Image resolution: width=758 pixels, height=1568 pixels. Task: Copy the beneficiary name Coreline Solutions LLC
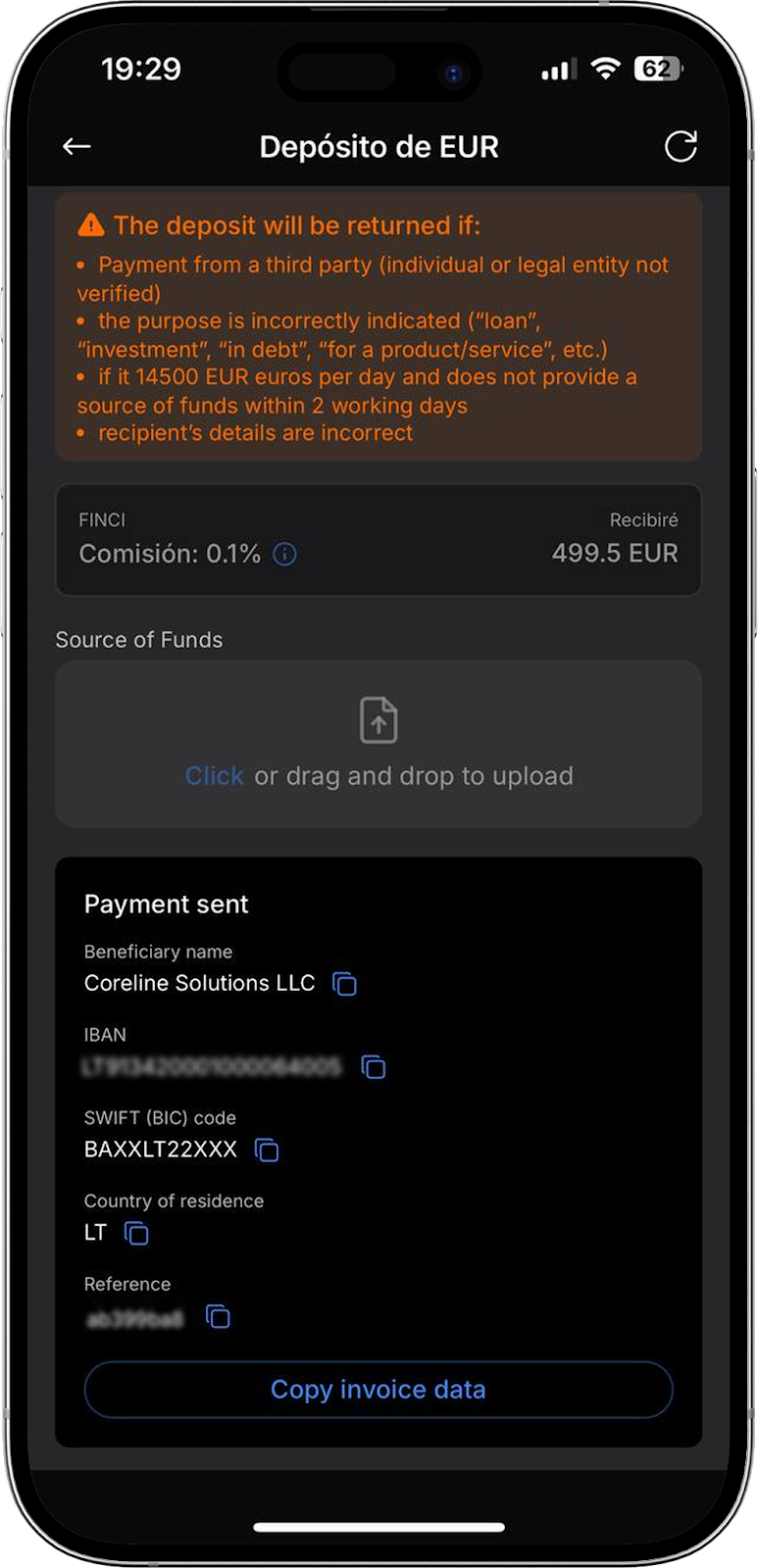click(x=344, y=984)
